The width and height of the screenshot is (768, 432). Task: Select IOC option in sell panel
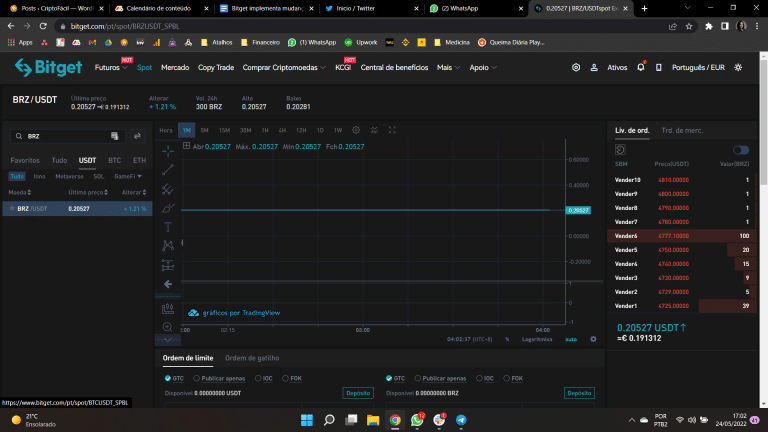[x=479, y=378]
